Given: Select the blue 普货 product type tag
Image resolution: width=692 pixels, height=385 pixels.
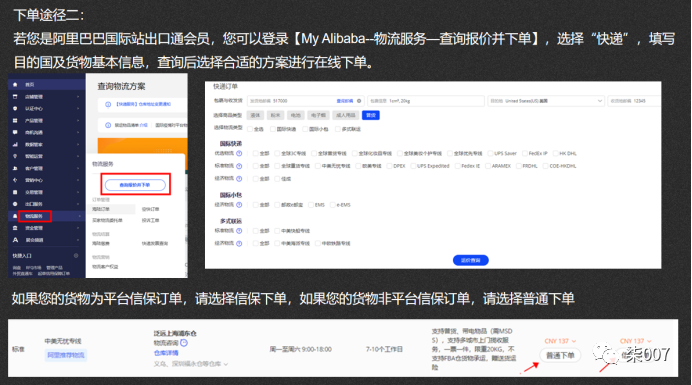Looking at the screenshot, I should (x=371, y=115).
